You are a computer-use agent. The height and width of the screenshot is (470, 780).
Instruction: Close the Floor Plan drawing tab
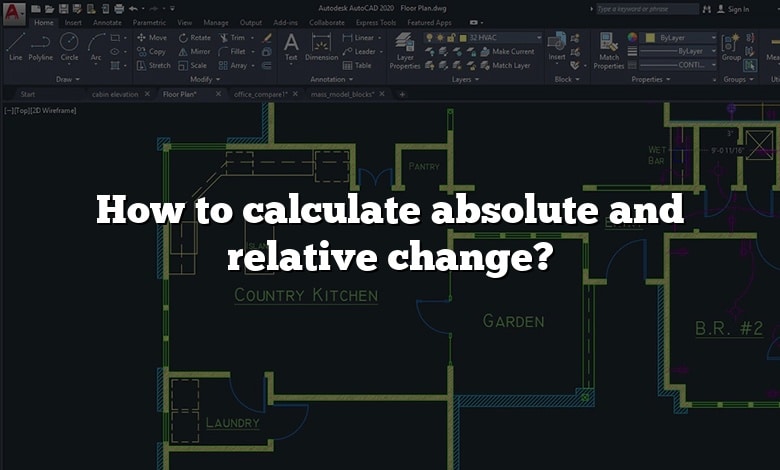click(x=218, y=94)
